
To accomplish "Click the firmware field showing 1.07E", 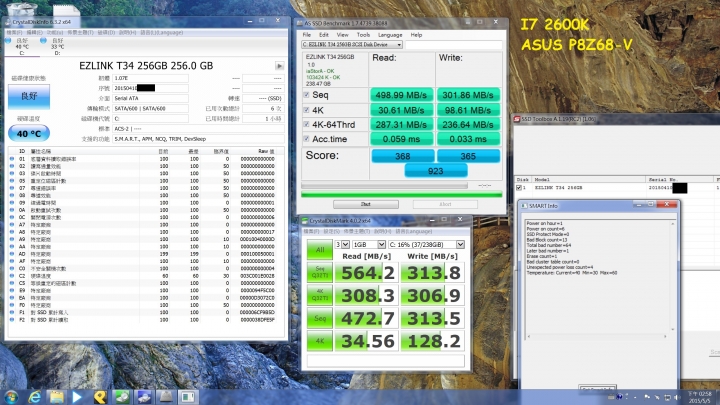I will click(x=151, y=78).
